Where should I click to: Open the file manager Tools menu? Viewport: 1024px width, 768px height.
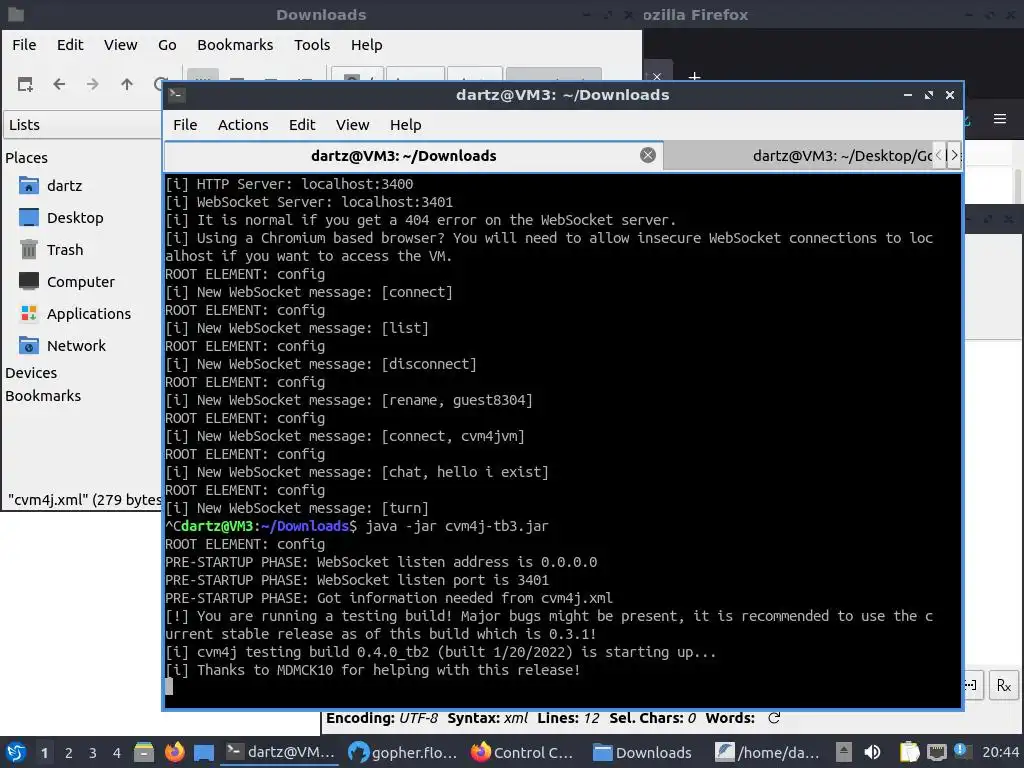(x=312, y=44)
